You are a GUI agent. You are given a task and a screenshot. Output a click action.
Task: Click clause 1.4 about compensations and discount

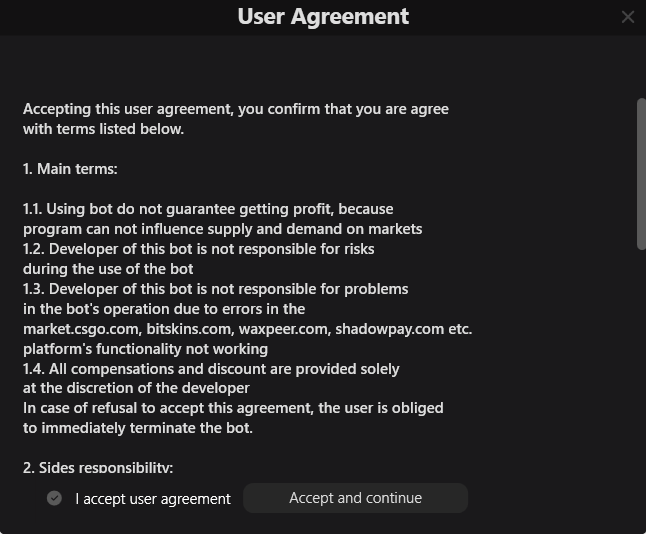[x=211, y=369]
